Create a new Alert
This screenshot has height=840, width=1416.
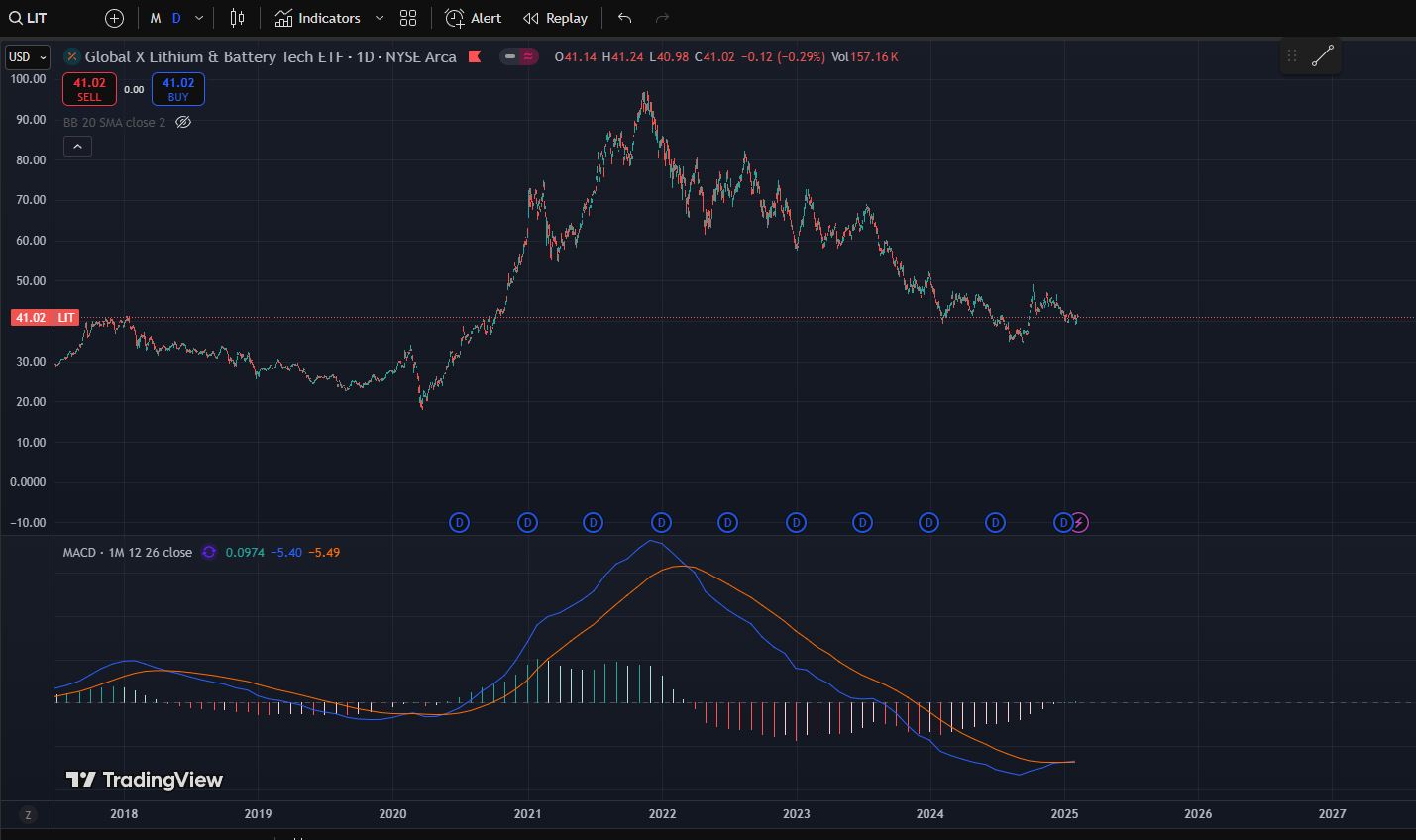tap(474, 18)
